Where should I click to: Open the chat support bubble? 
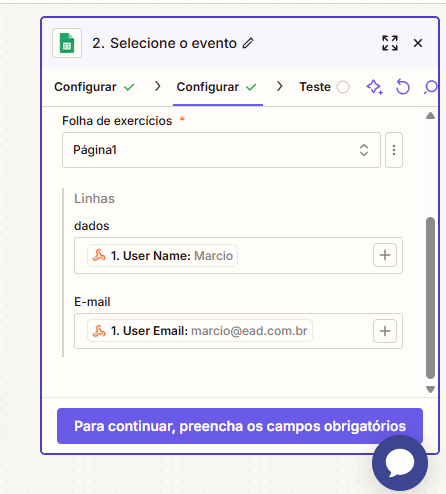coord(400,463)
